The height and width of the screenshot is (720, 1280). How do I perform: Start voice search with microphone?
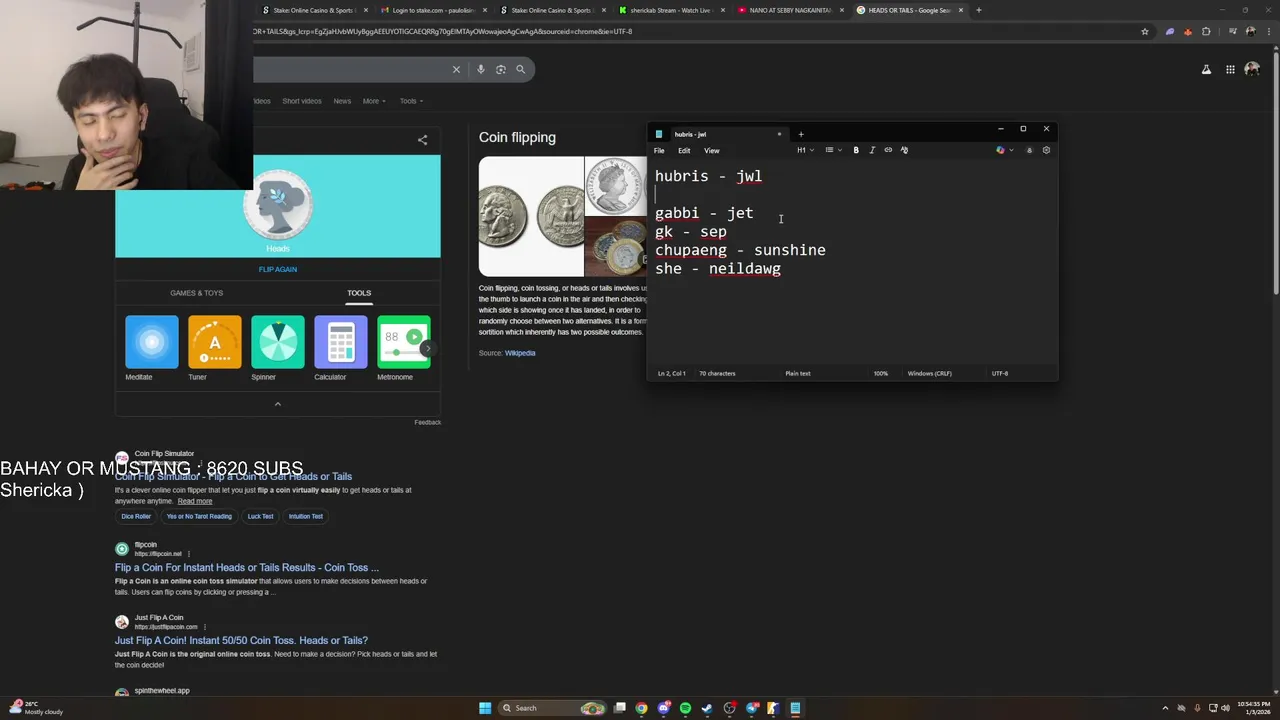(481, 69)
